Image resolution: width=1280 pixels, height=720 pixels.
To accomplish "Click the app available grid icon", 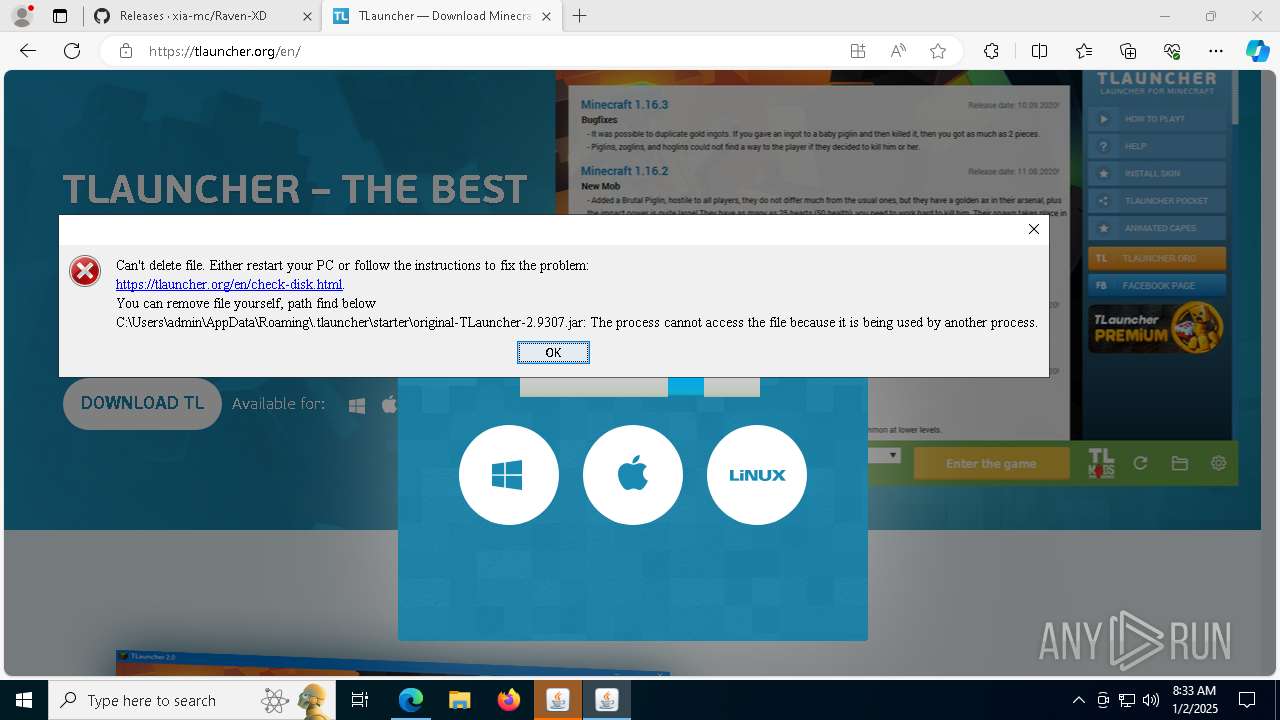I will (x=858, y=51).
